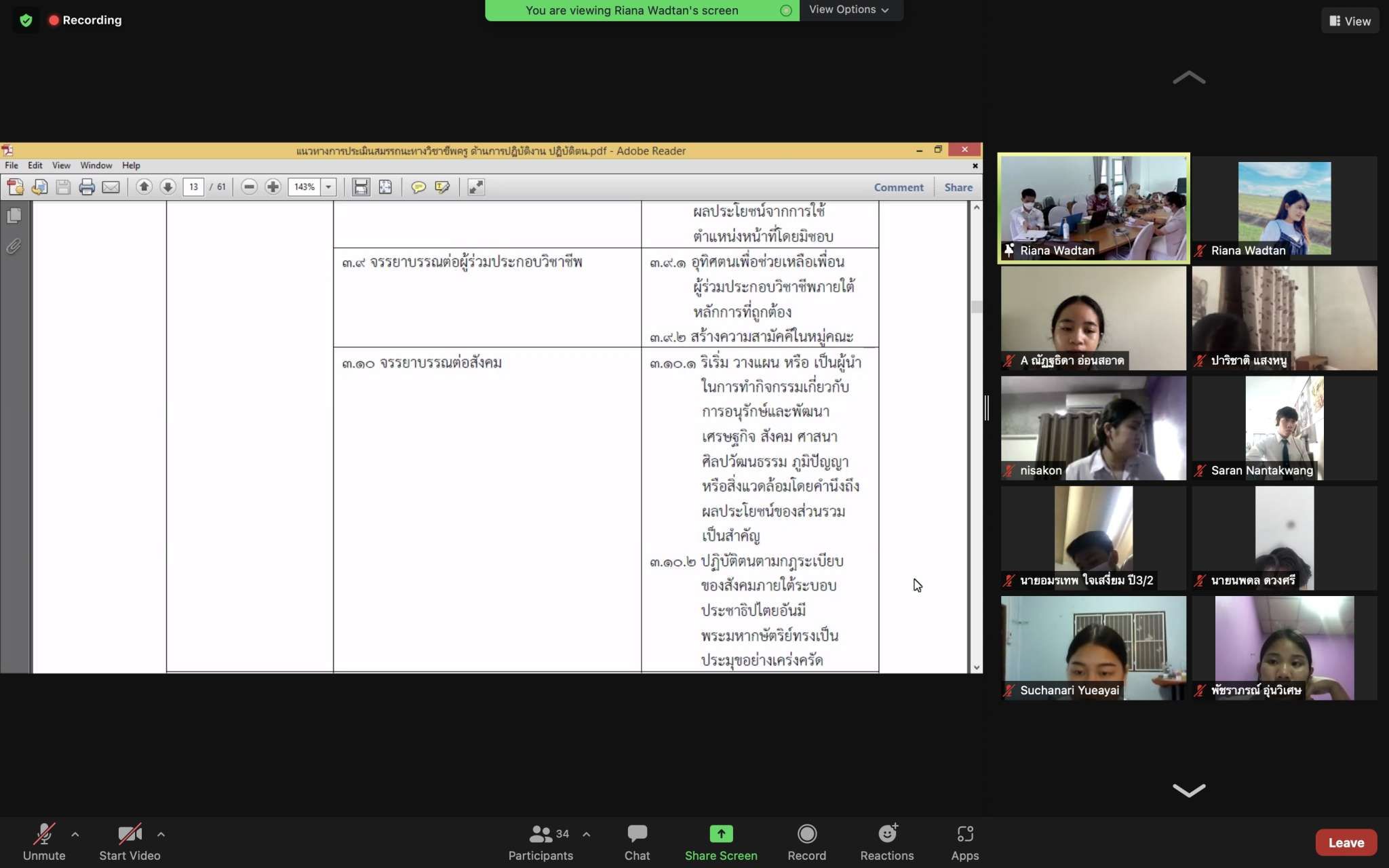Toggle the Record button
Image resolution: width=1389 pixels, height=868 pixels.
[x=806, y=842]
